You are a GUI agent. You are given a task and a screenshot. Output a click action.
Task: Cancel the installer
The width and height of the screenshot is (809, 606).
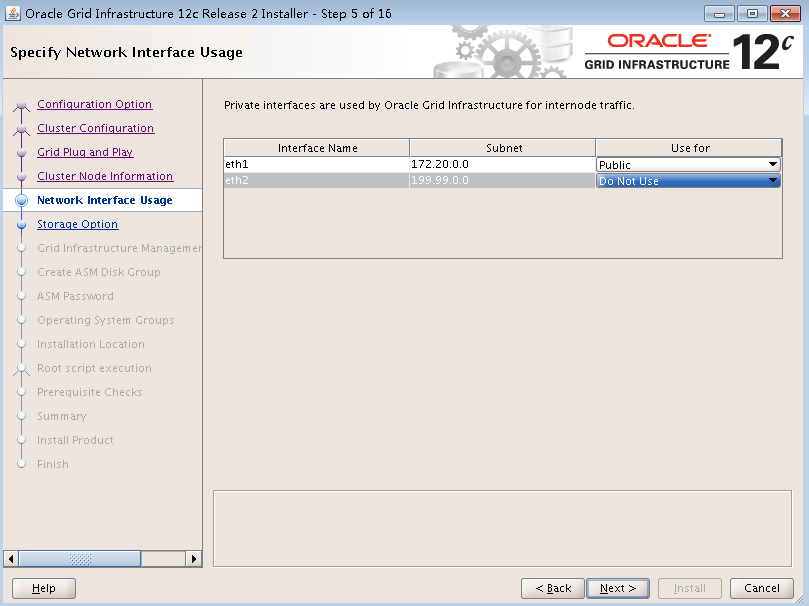[x=762, y=588]
